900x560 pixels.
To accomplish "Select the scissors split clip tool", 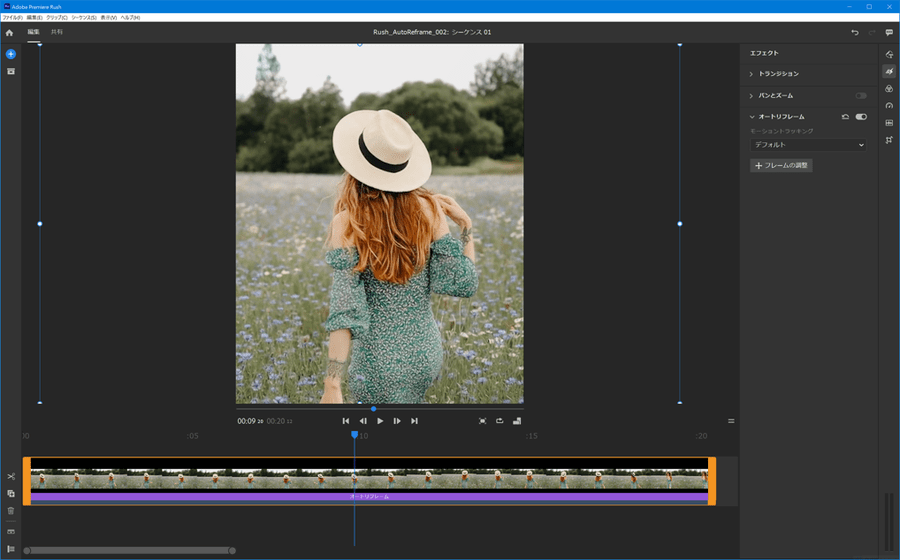I will [11, 477].
